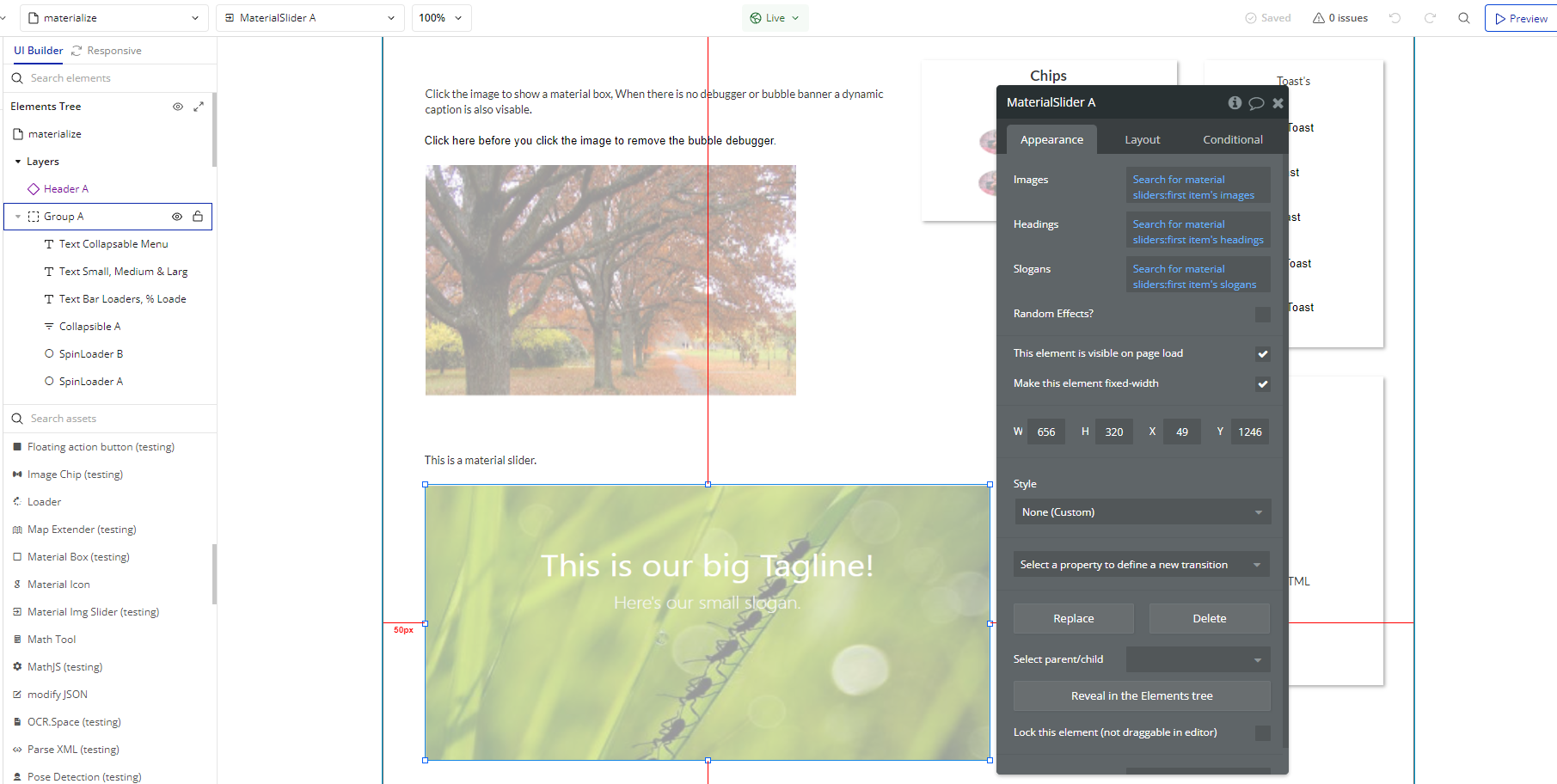
Task: Open the Loader asset icon
Action: click(x=43, y=501)
